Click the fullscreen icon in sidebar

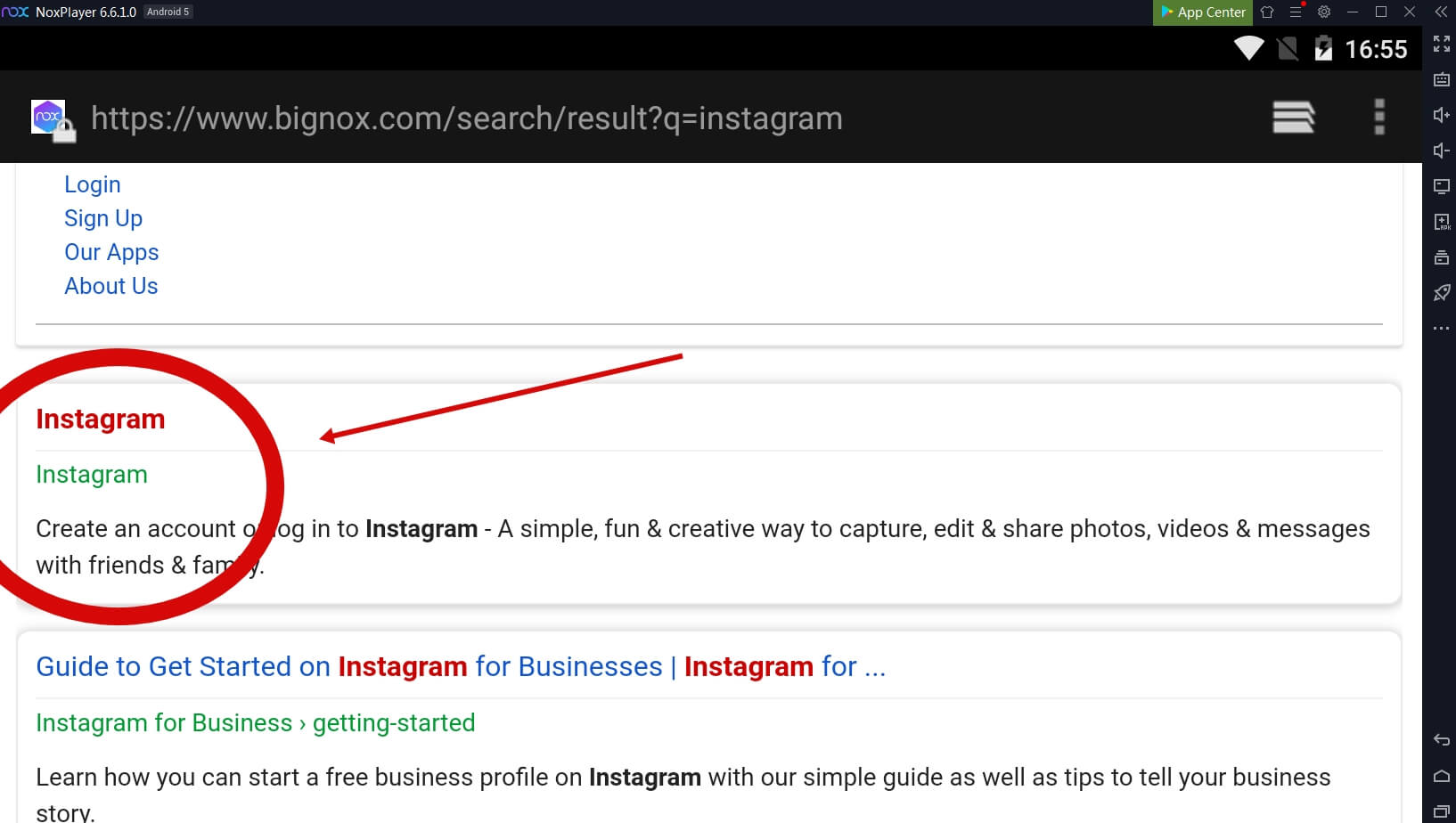1441,44
